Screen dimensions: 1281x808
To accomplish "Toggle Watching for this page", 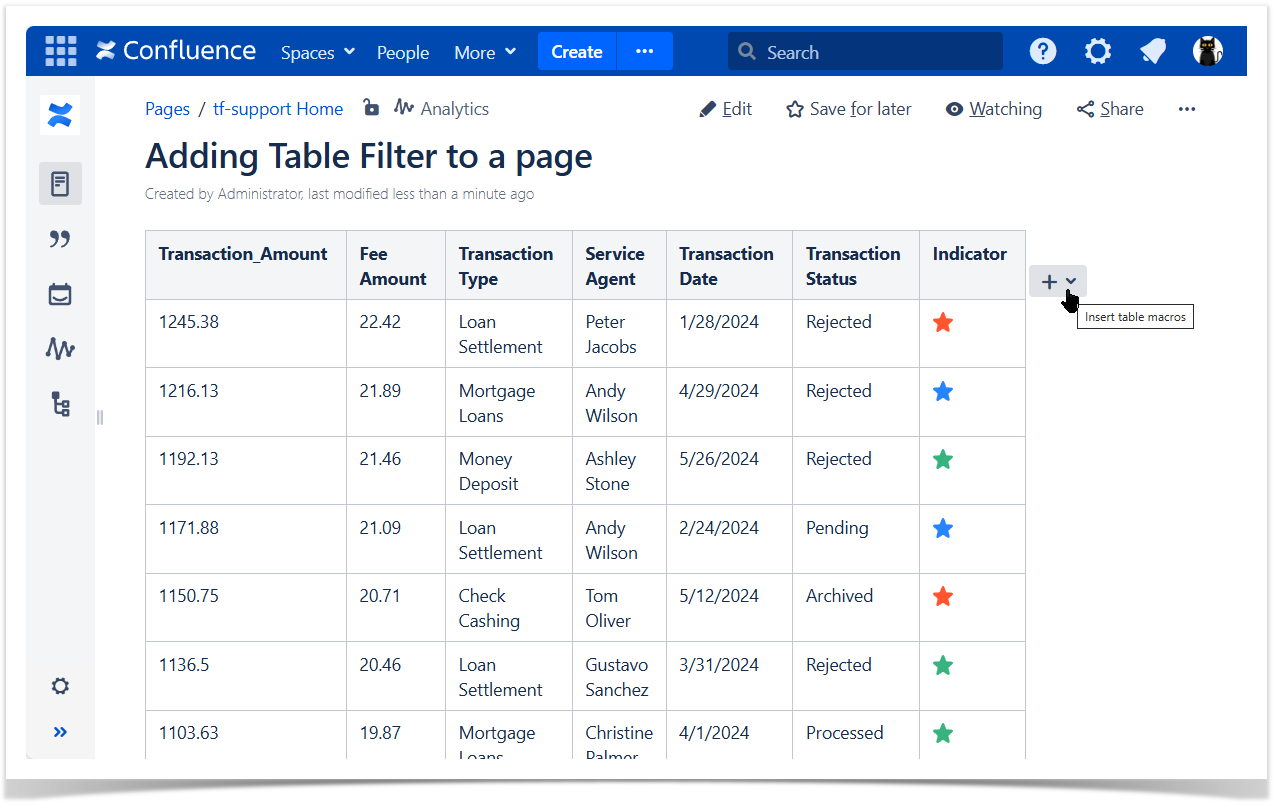I will coord(993,109).
